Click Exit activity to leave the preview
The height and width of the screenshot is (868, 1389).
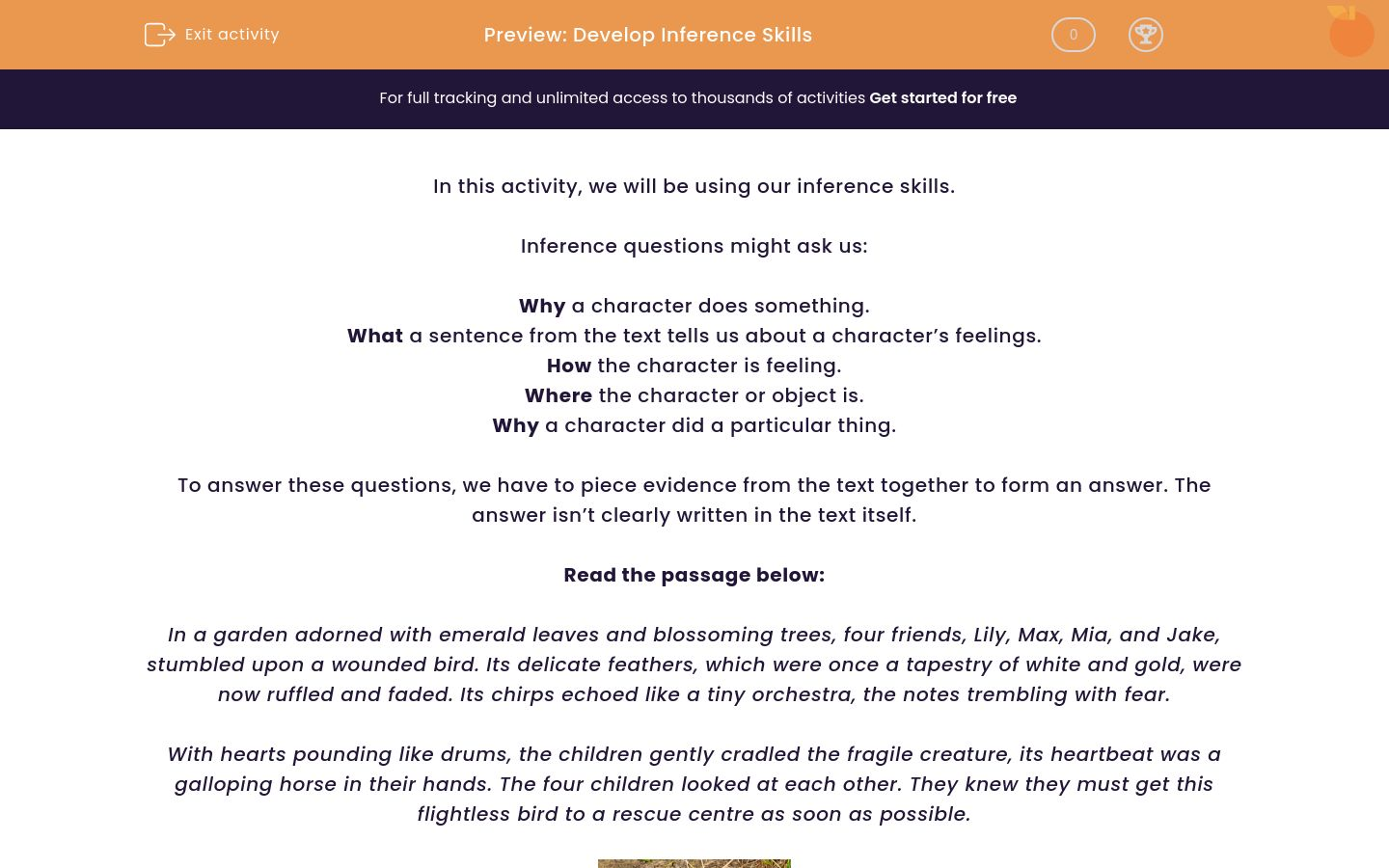pyautogui.click(x=231, y=35)
